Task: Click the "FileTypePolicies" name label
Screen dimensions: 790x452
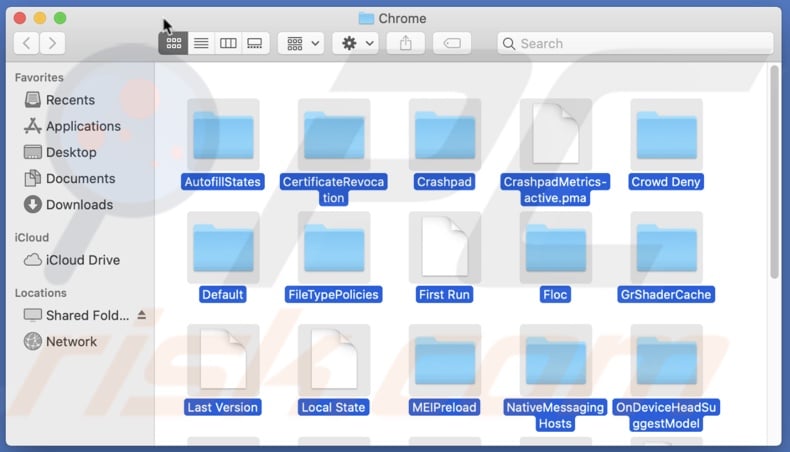Action: pyautogui.click(x=333, y=295)
